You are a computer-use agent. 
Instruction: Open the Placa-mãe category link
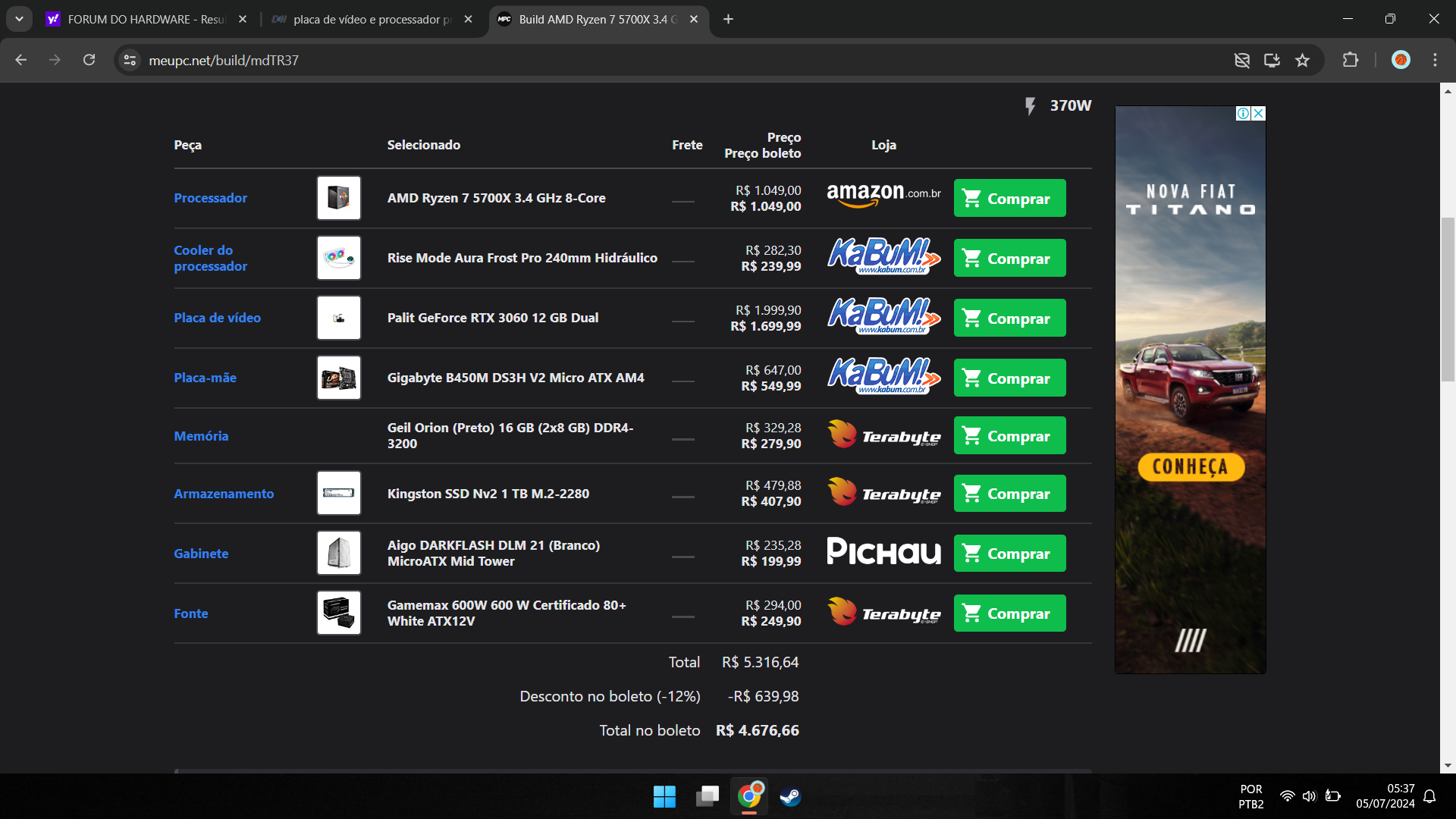pos(205,378)
